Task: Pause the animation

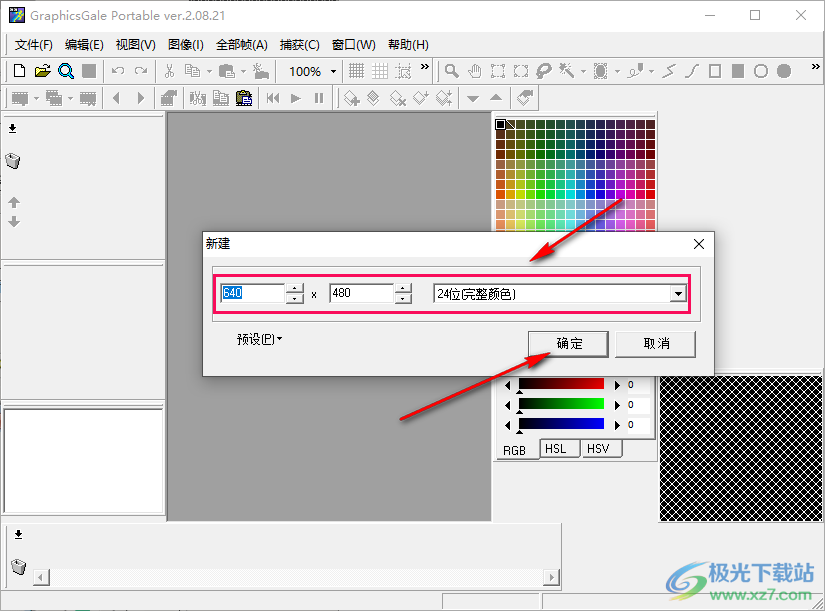Action: [319, 98]
